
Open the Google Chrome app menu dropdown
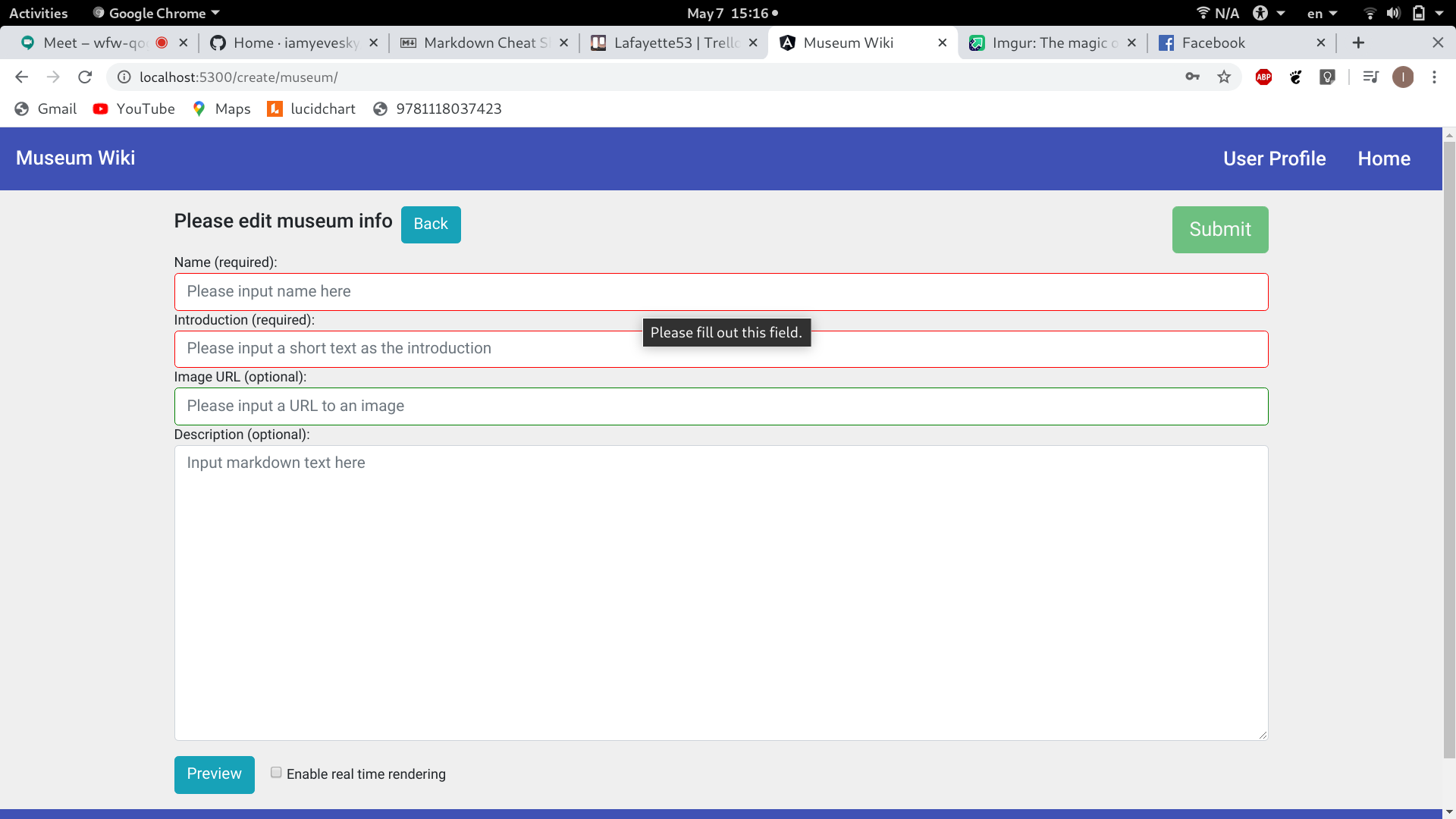click(x=156, y=13)
